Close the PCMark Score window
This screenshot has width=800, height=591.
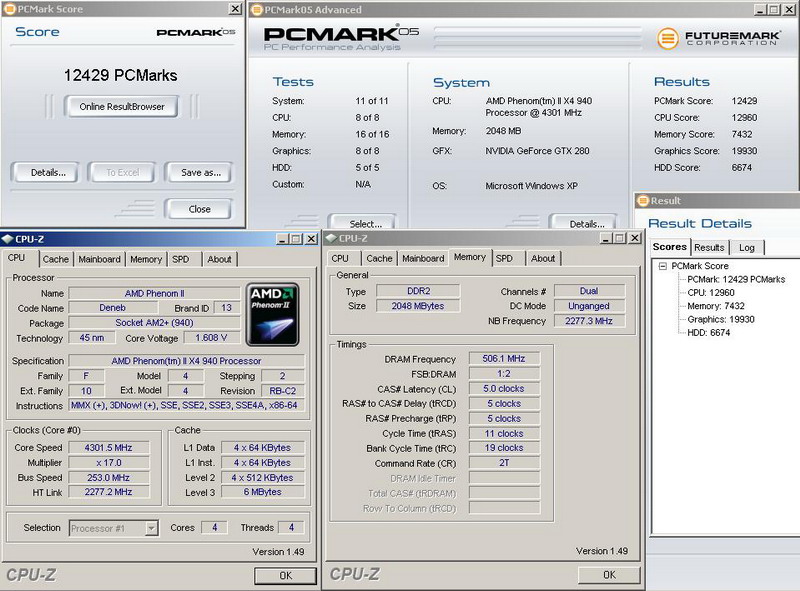click(235, 9)
